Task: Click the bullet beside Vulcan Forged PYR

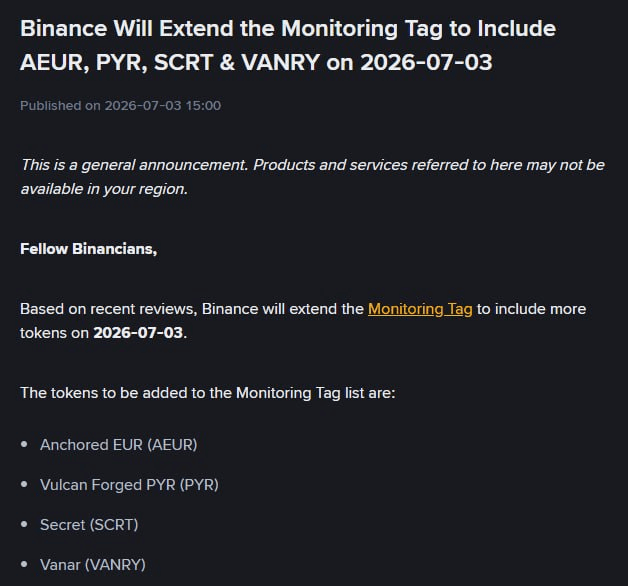Action: [x=24, y=484]
